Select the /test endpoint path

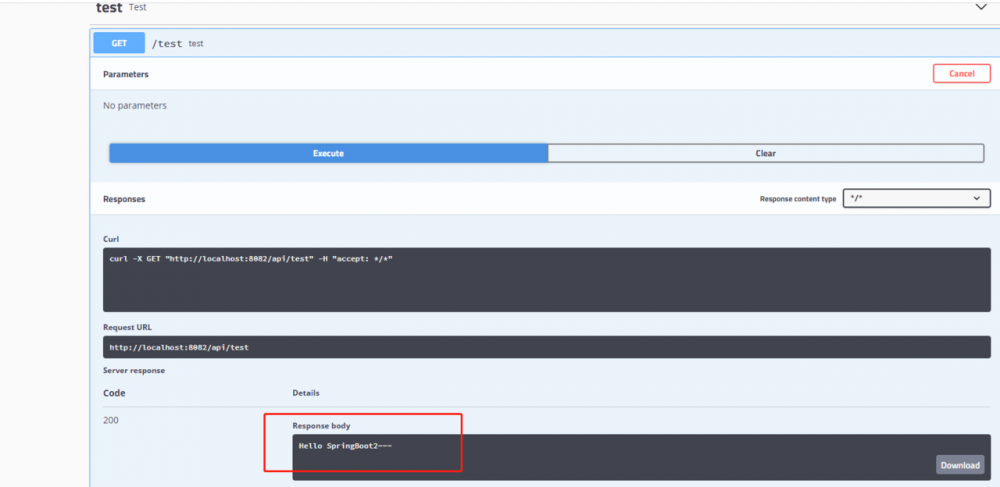167,44
